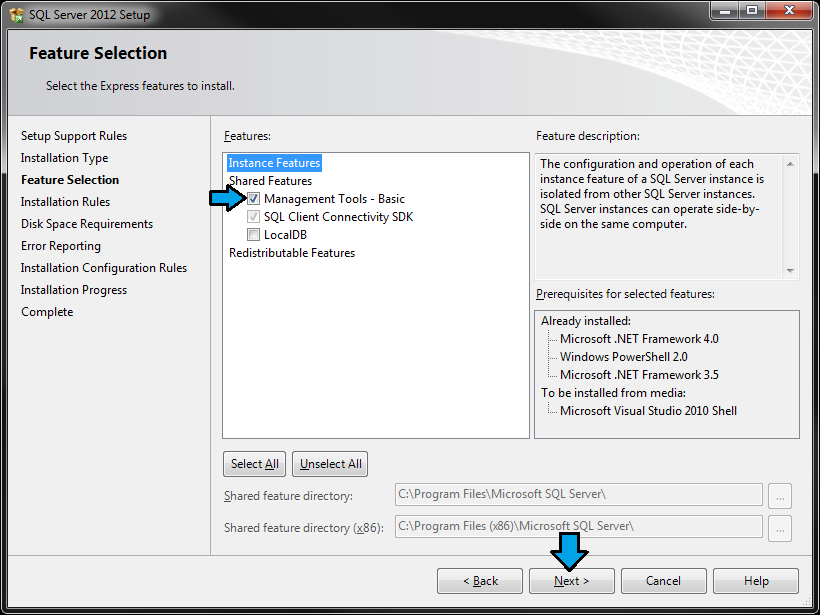Click Microsoft Visual Studio 2010 Shell entry
Screen dimensions: 820x615
[648, 411]
